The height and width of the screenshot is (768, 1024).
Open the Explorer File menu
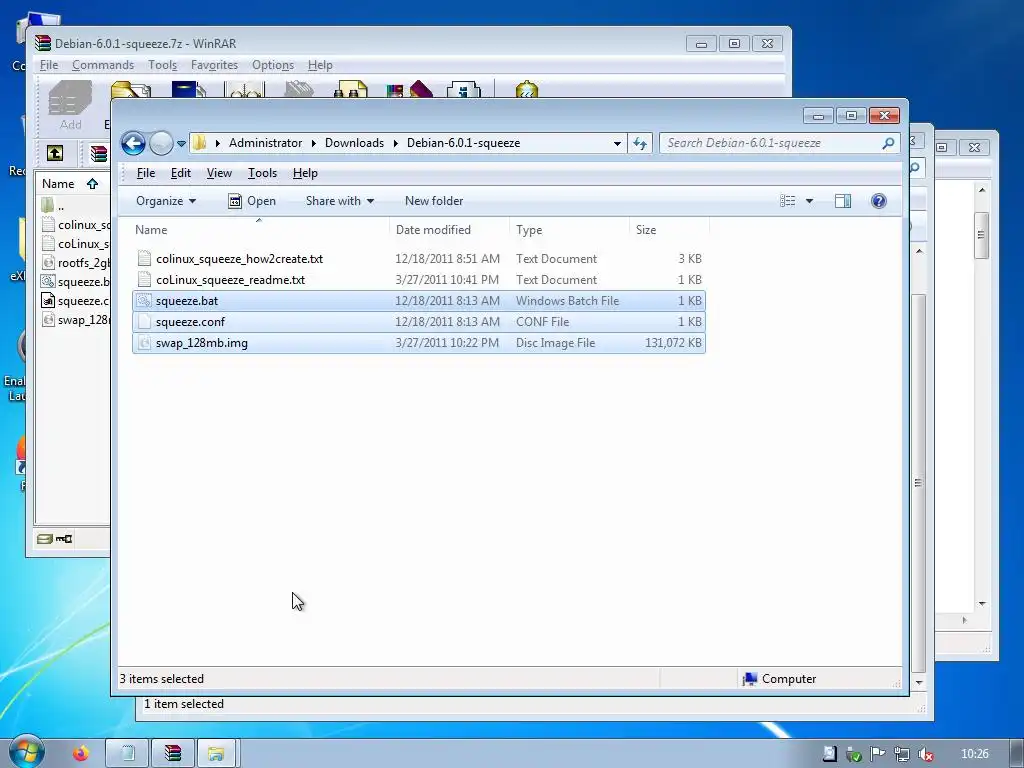click(146, 173)
